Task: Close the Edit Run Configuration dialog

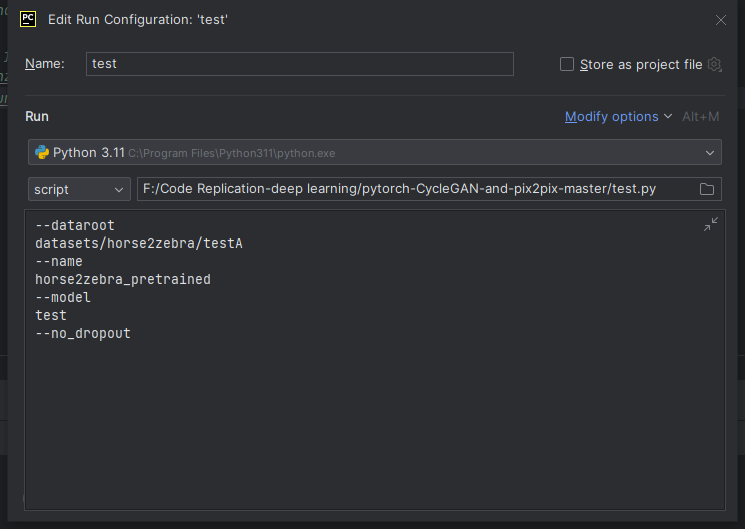Action: pyautogui.click(x=720, y=20)
